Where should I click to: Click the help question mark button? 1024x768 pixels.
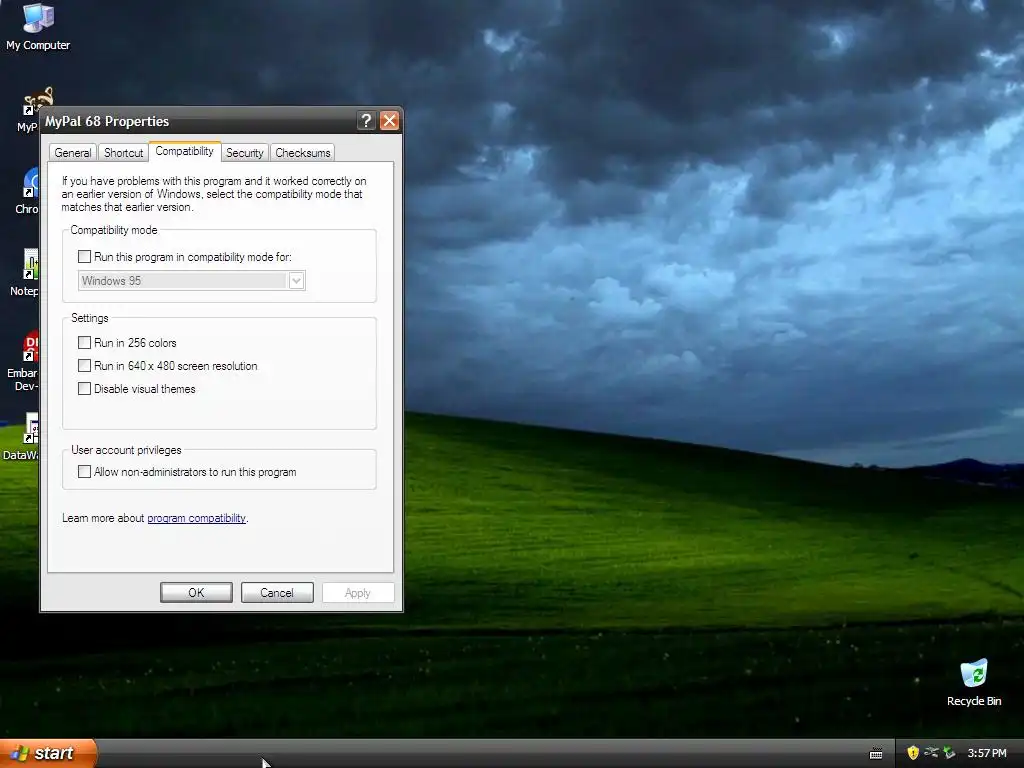click(x=366, y=121)
